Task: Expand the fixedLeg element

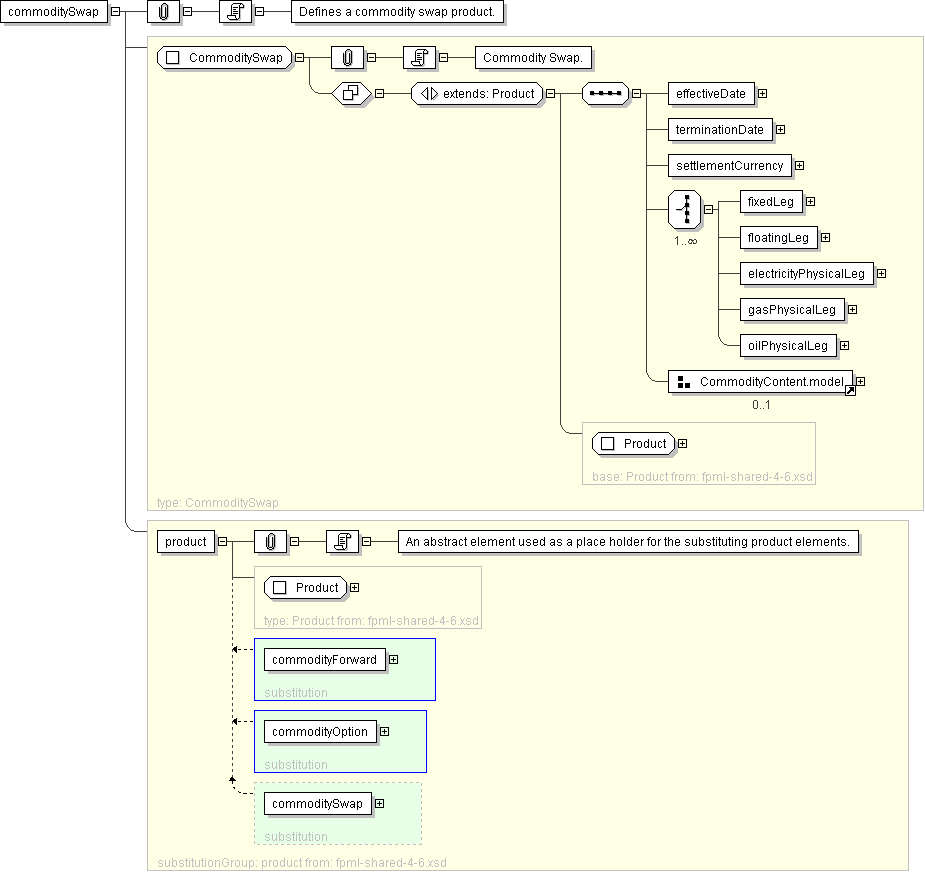Action: click(x=811, y=202)
